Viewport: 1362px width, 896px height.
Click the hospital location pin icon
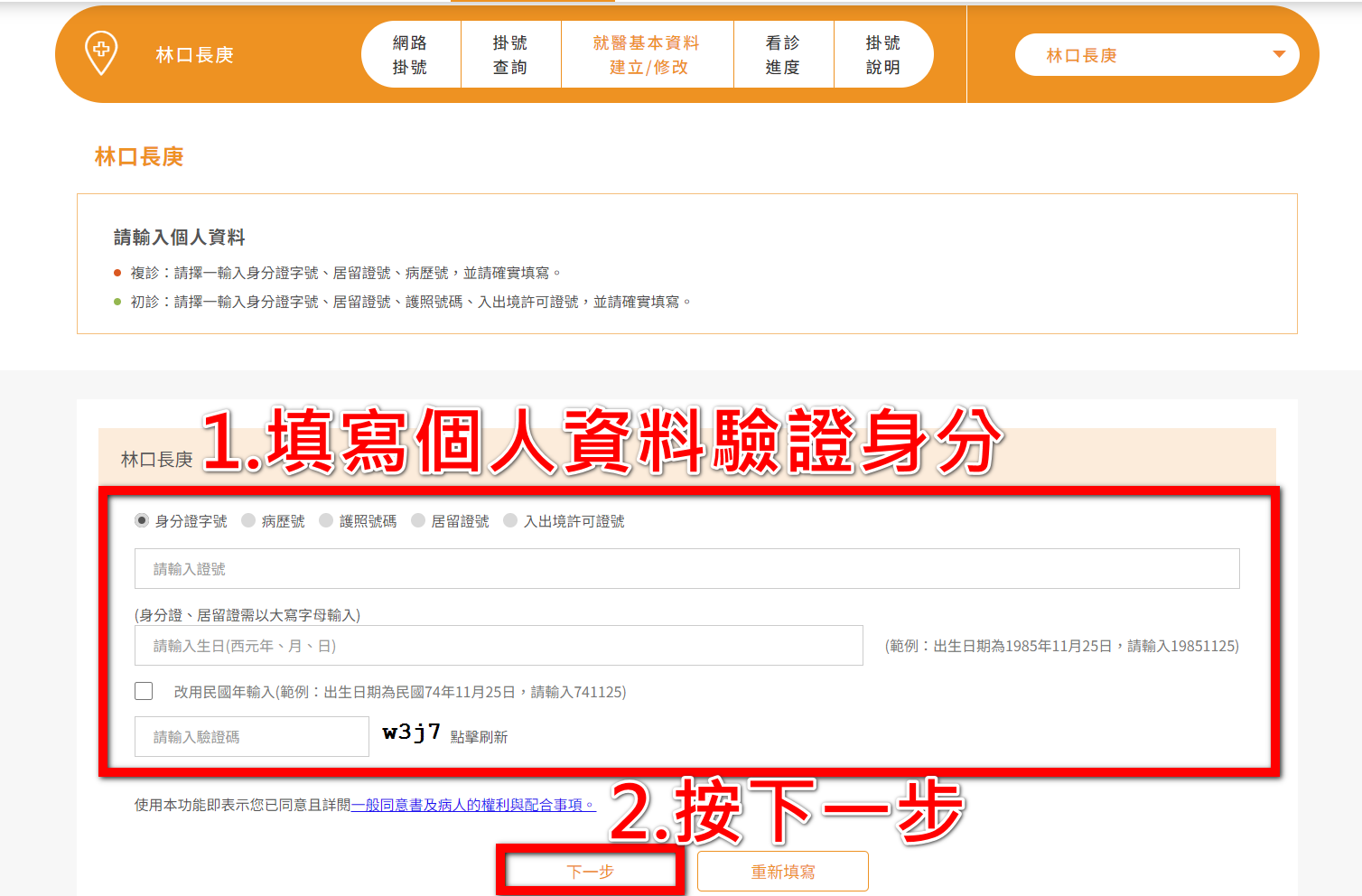(x=101, y=53)
